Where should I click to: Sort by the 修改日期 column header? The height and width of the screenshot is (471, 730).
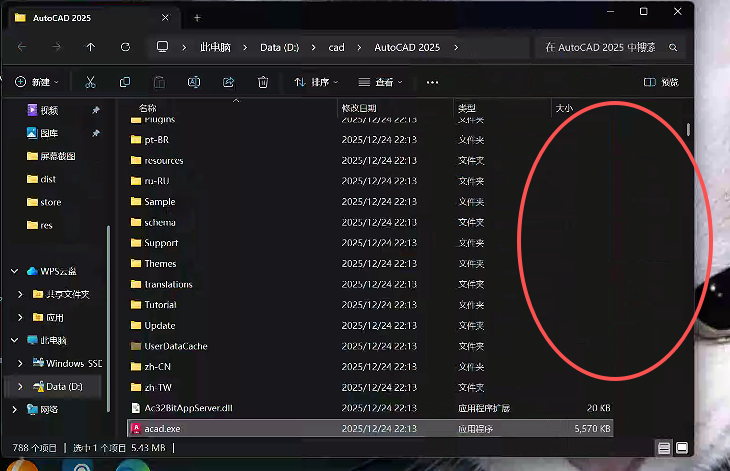coord(359,107)
